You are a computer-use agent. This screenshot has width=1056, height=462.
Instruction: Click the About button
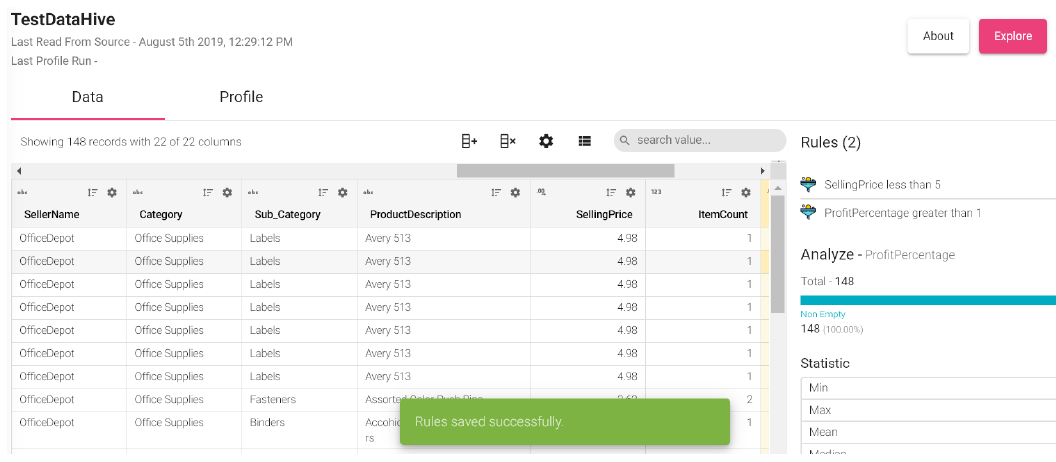coord(938,36)
